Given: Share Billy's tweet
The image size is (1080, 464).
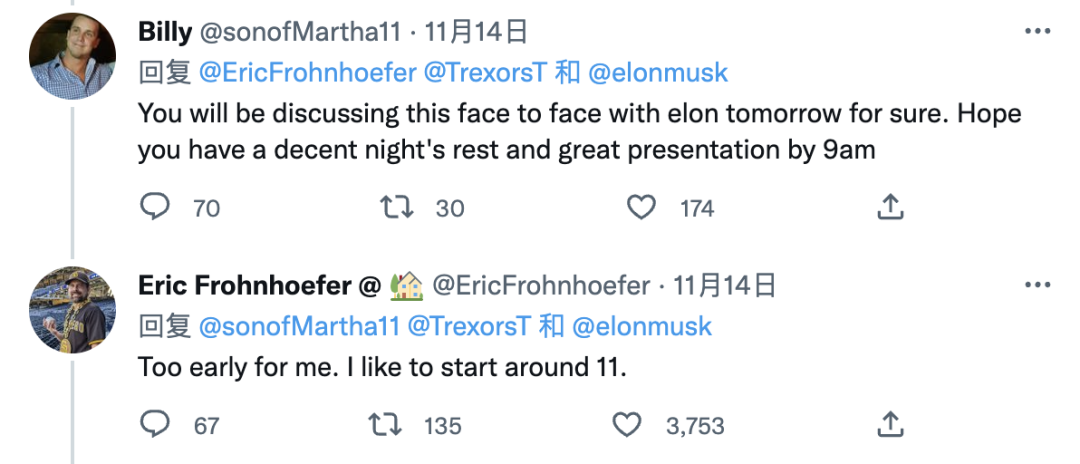Looking at the screenshot, I should coord(890,207).
